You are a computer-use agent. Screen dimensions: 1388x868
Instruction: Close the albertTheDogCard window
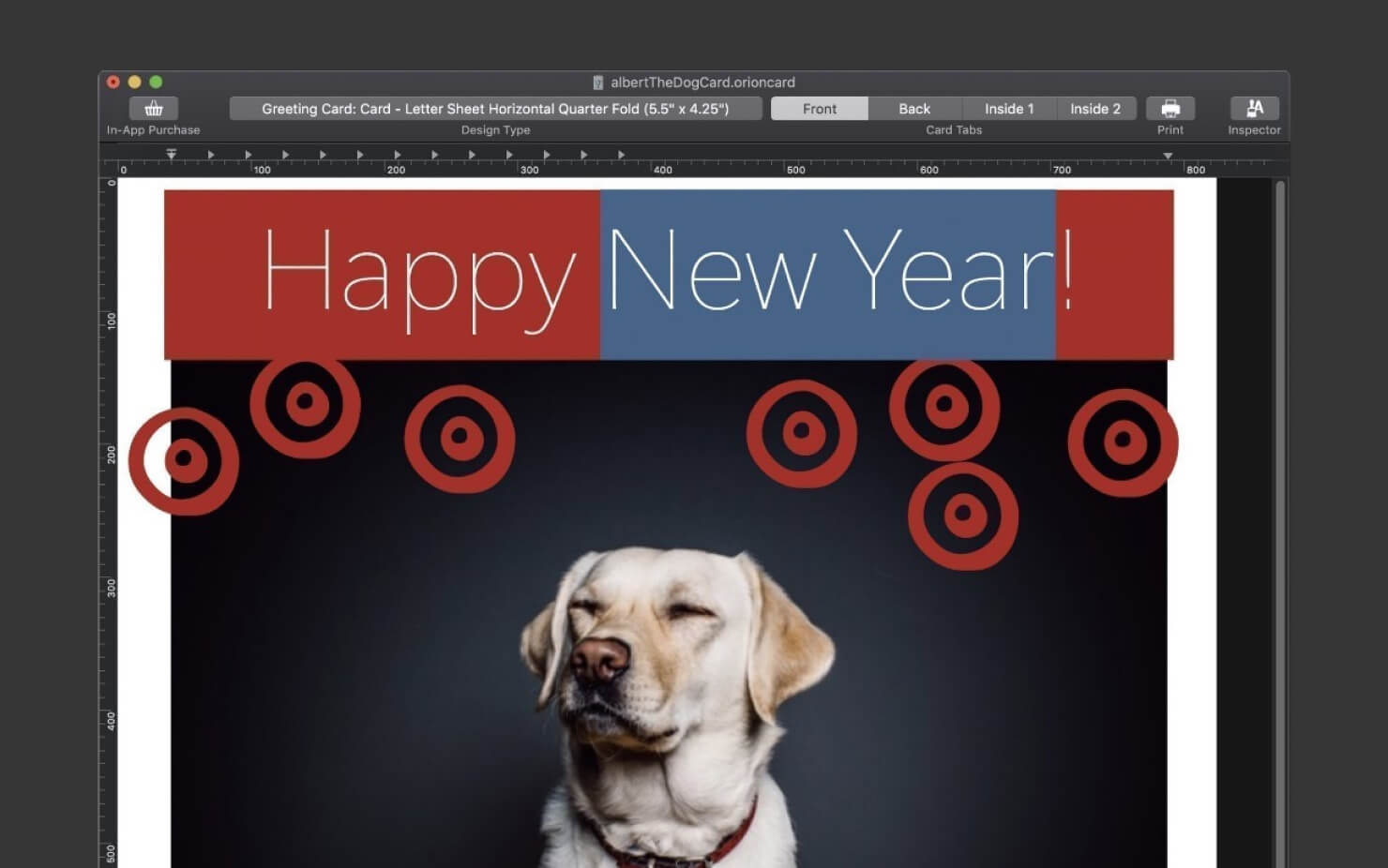(113, 82)
